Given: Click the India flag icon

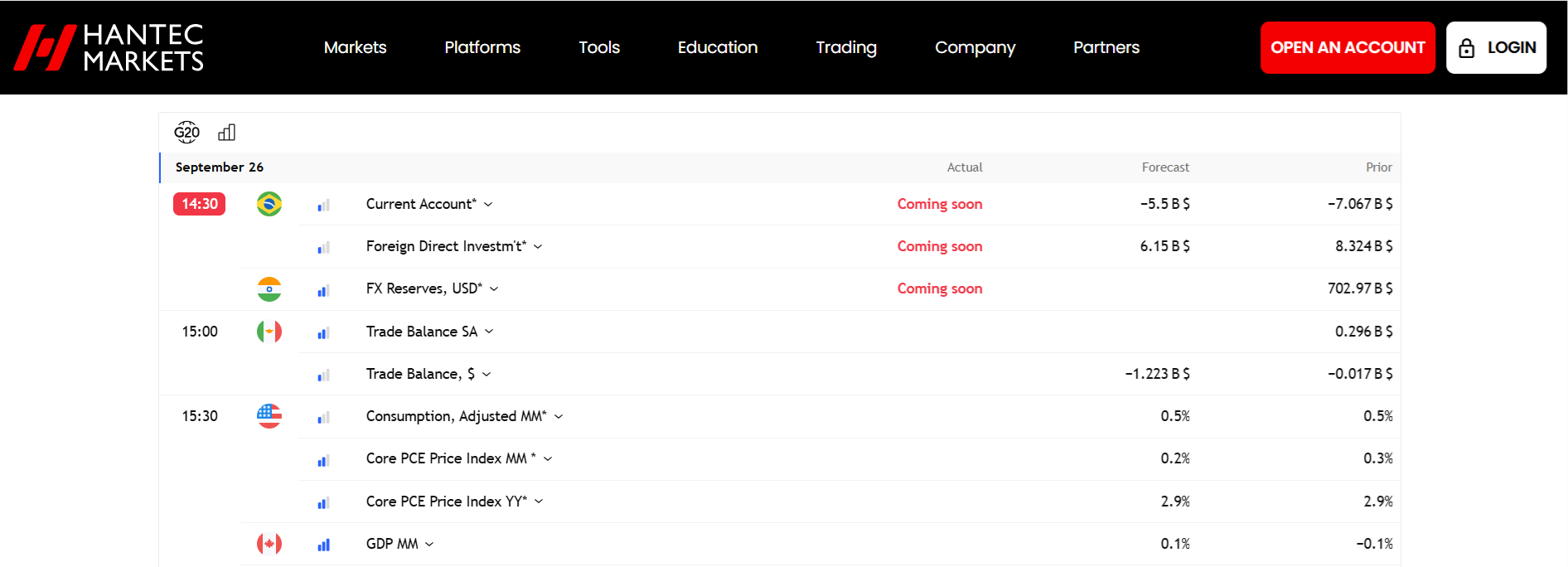Looking at the screenshot, I should (269, 289).
